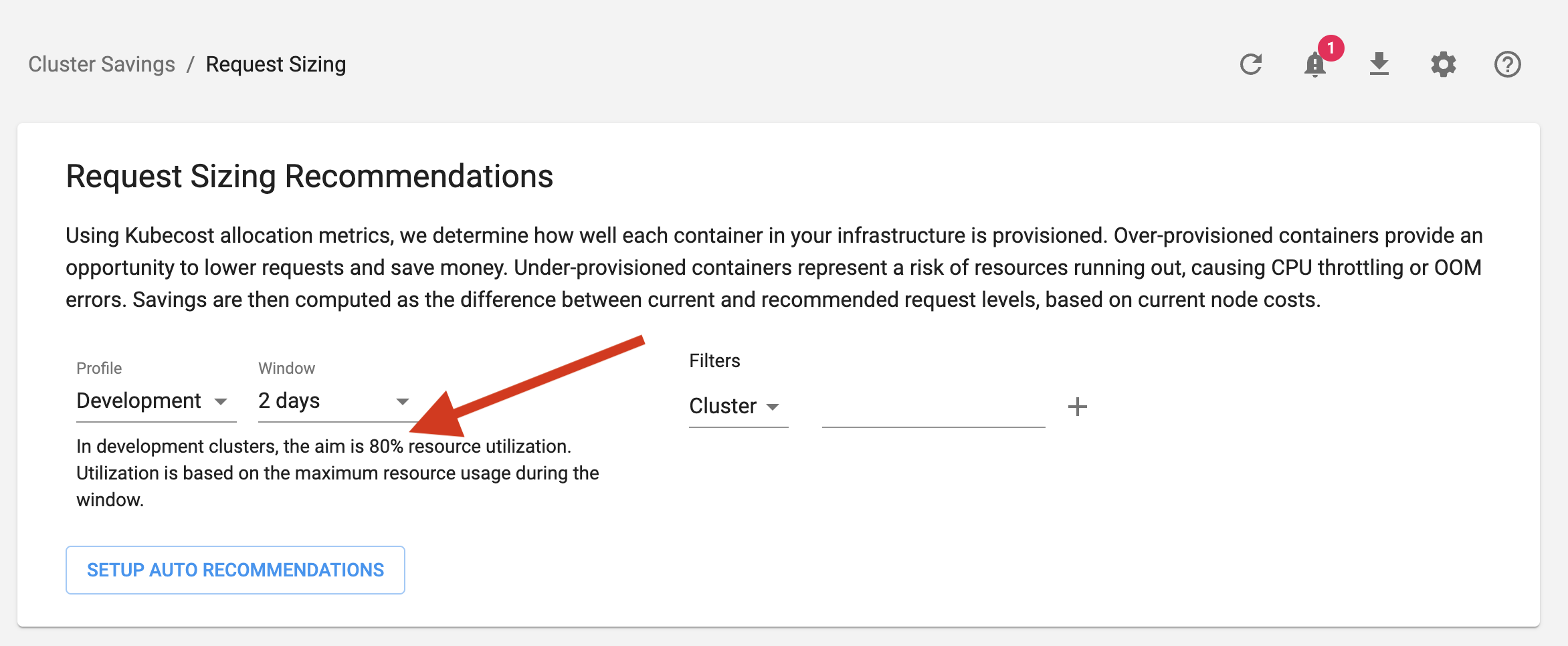The height and width of the screenshot is (646, 1568).
Task: Expand the Window dropdown chevron
Action: click(x=403, y=401)
